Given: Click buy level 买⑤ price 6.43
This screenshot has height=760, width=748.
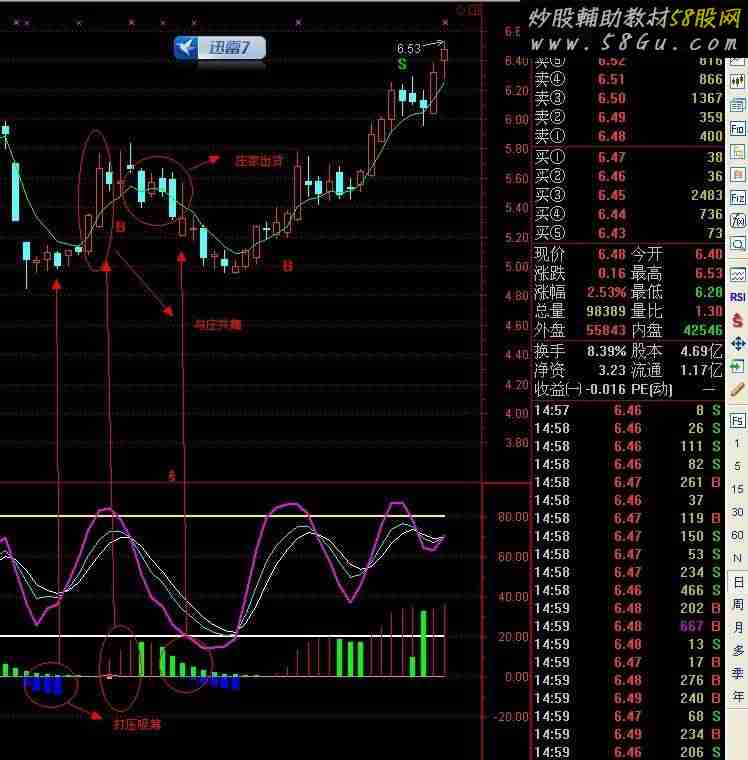Looking at the screenshot, I should (611, 233).
